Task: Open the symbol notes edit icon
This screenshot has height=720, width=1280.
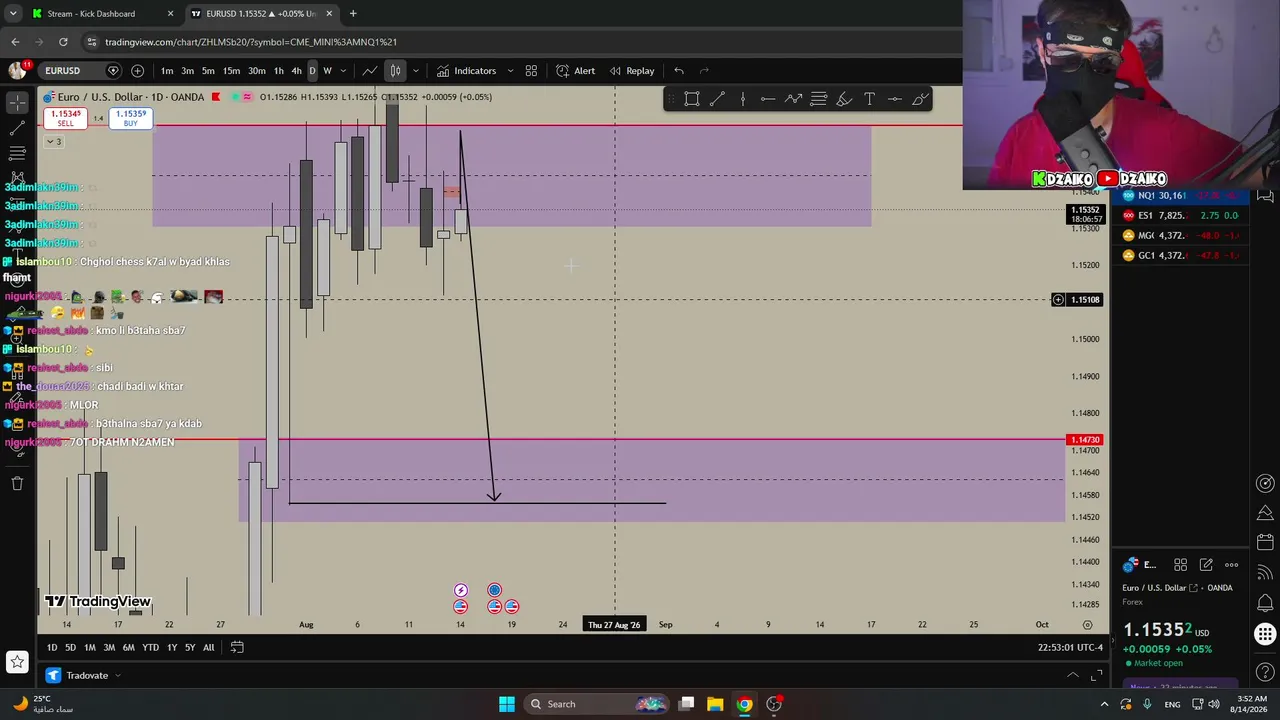Action: [x=1206, y=565]
